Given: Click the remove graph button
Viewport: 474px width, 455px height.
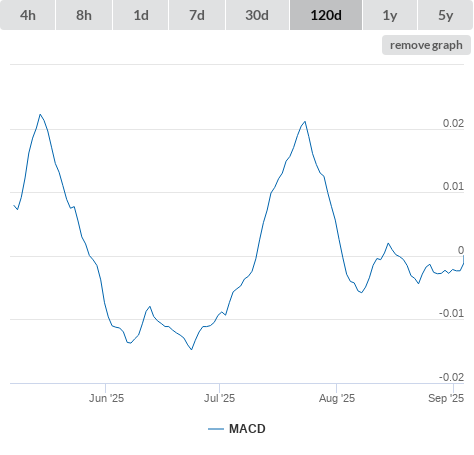Looking at the screenshot, I should [x=426, y=45].
